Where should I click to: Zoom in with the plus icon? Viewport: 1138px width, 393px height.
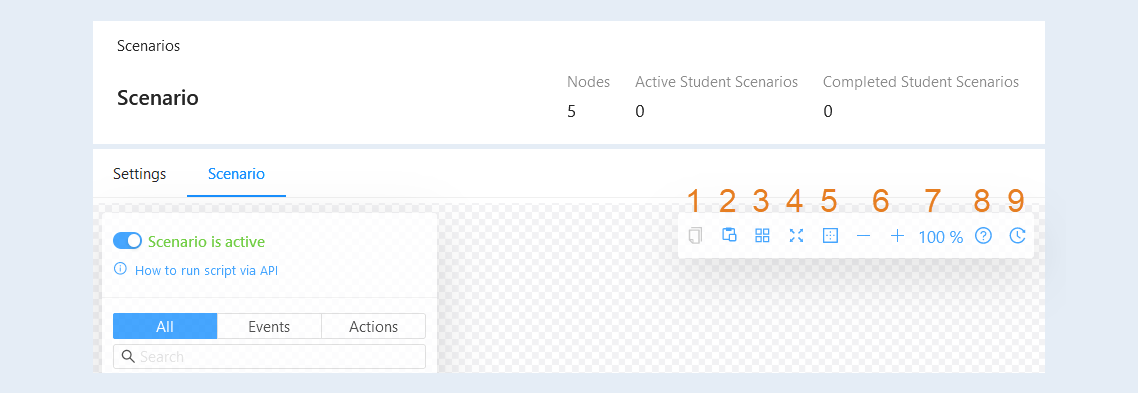tap(898, 236)
